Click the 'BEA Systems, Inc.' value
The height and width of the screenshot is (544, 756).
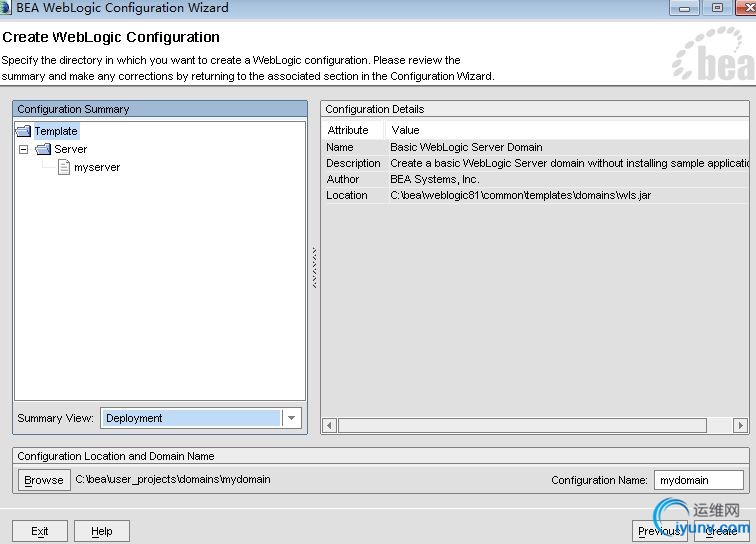(x=434, y=179)
